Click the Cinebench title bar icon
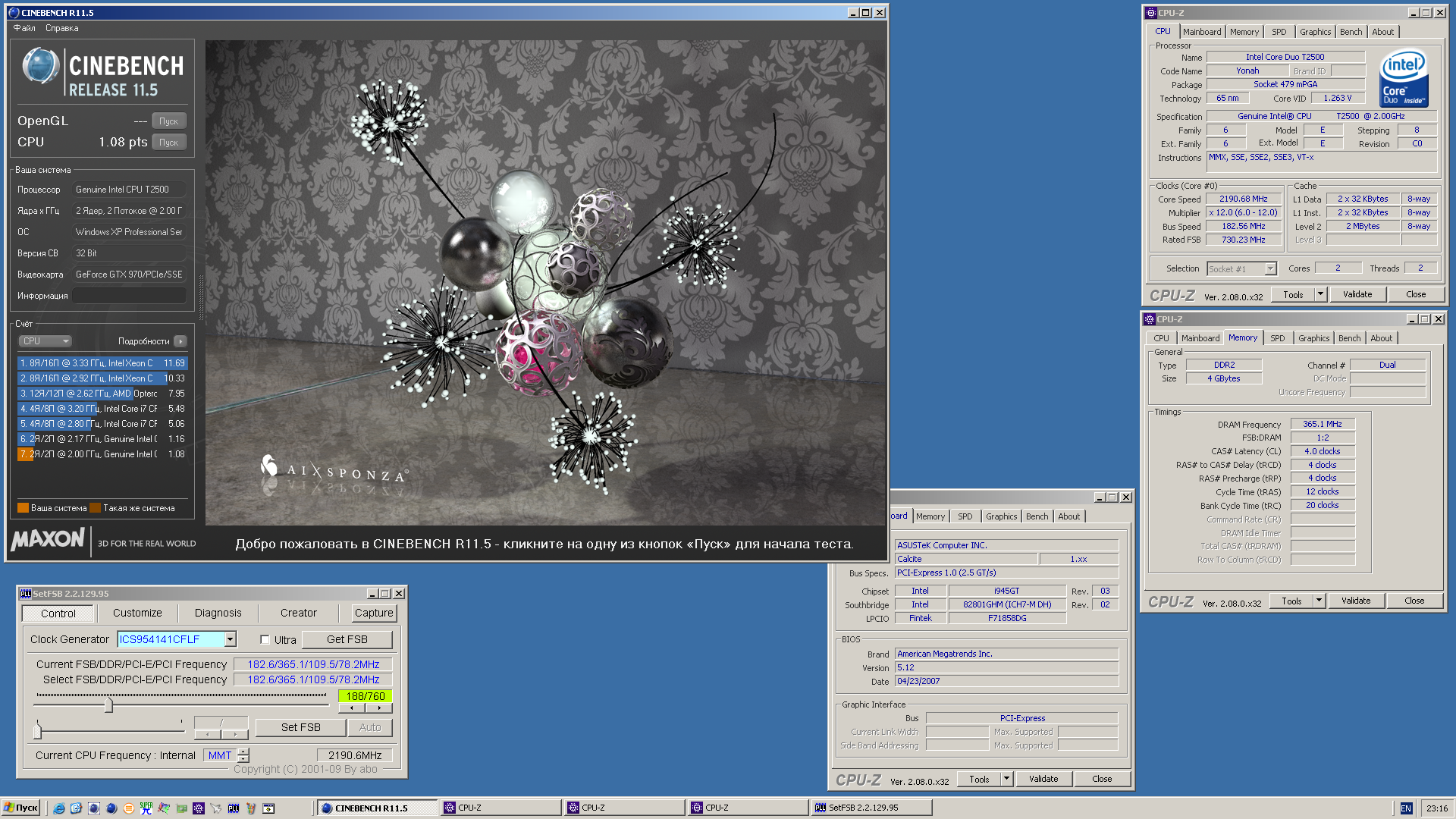The height and width of the screenshot is (819, 1456). click(14, 13)
